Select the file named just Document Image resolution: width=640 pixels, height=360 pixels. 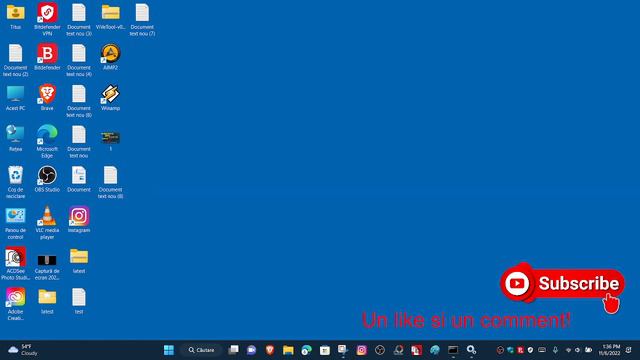click(x=79, y=179)
